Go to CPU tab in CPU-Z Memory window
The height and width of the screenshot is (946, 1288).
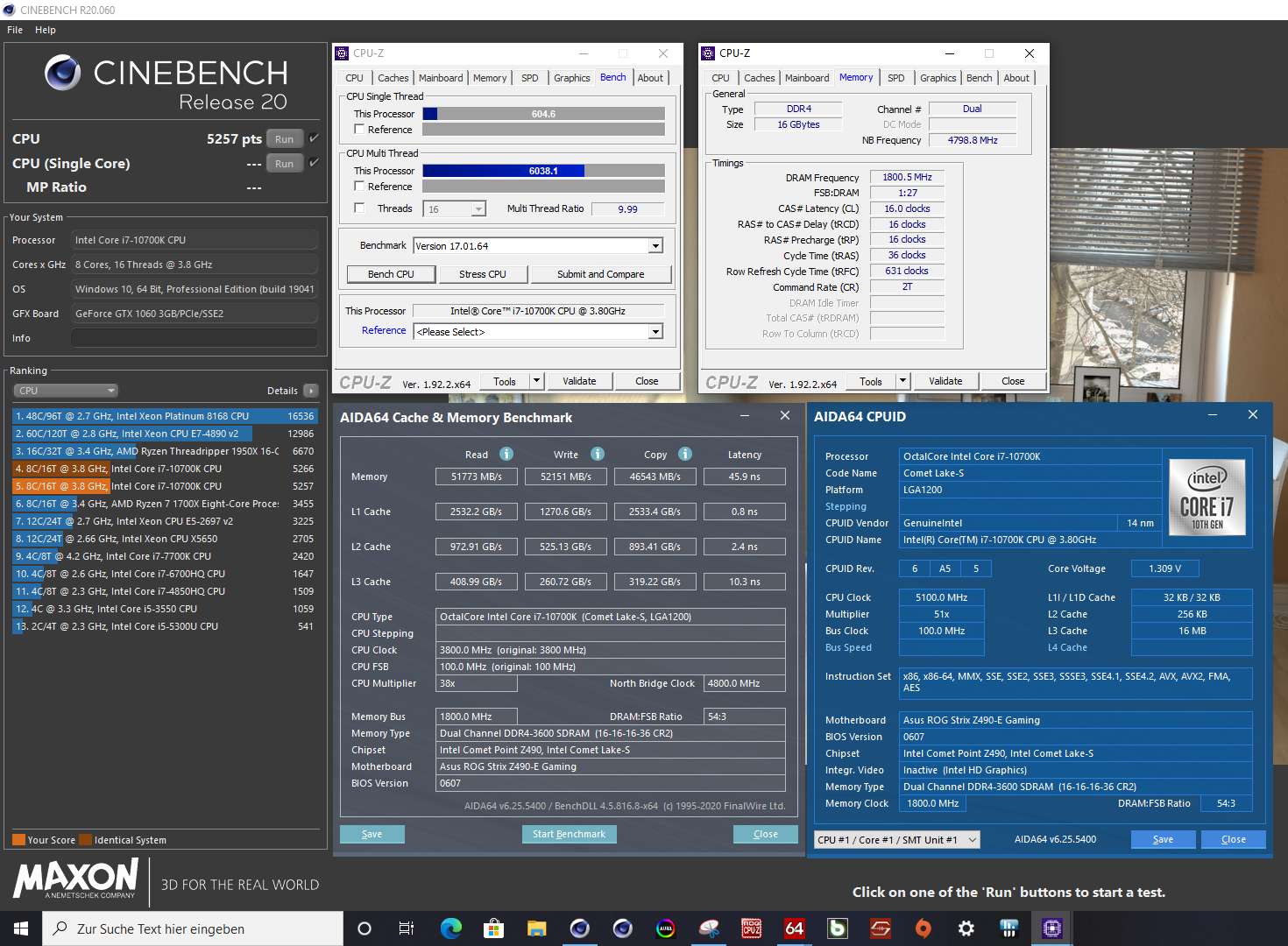[721, 78]
